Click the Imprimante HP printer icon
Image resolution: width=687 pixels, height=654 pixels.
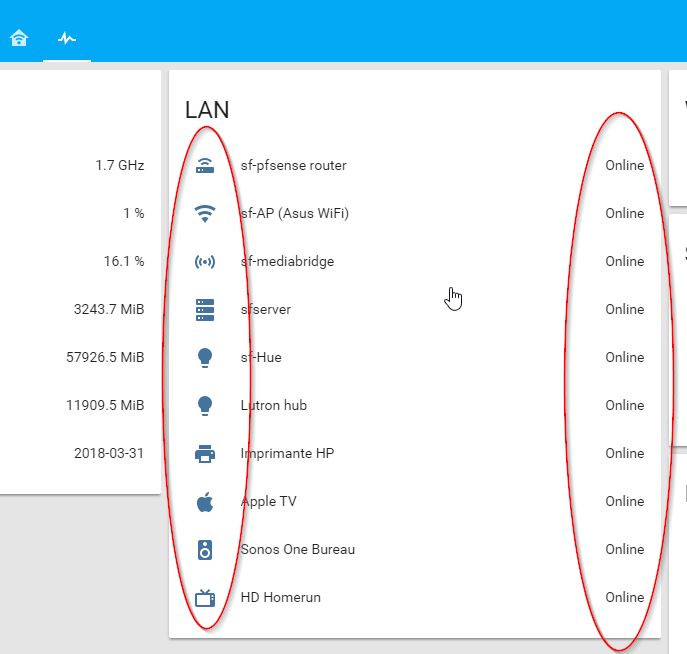click(205, 453)
